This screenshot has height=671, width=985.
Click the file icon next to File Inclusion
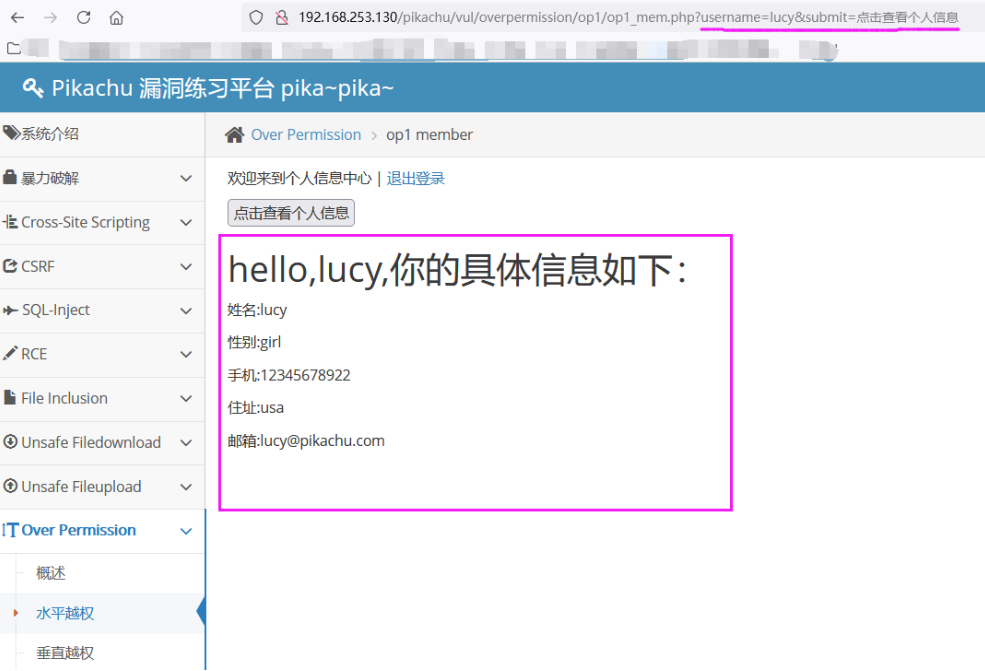[x=13, y=398]
